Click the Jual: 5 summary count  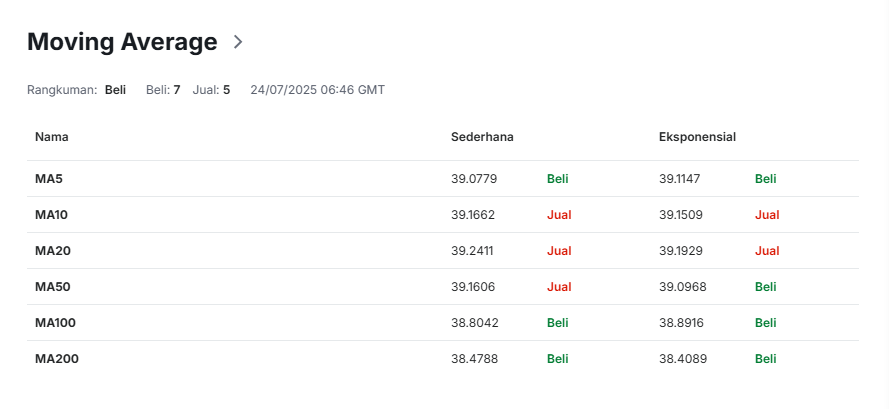click(211, 90)
